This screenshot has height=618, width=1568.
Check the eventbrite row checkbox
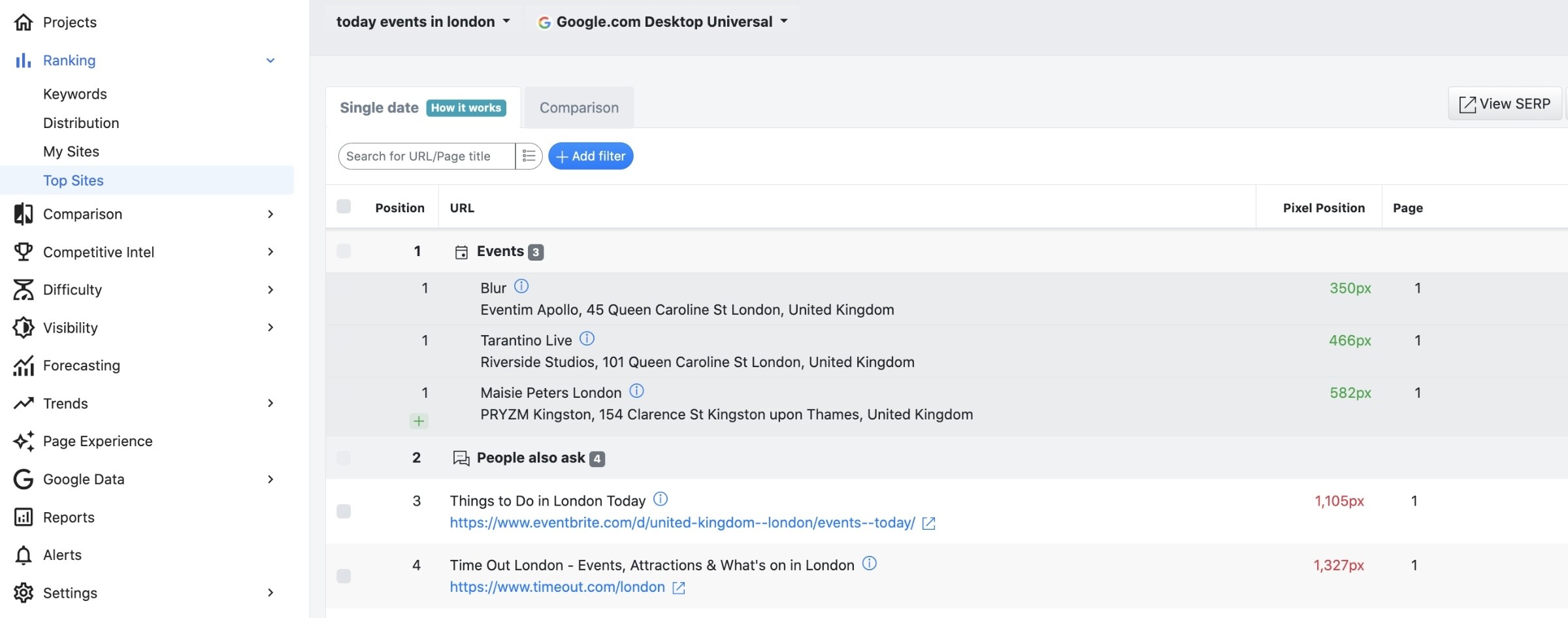coord(344,511)
